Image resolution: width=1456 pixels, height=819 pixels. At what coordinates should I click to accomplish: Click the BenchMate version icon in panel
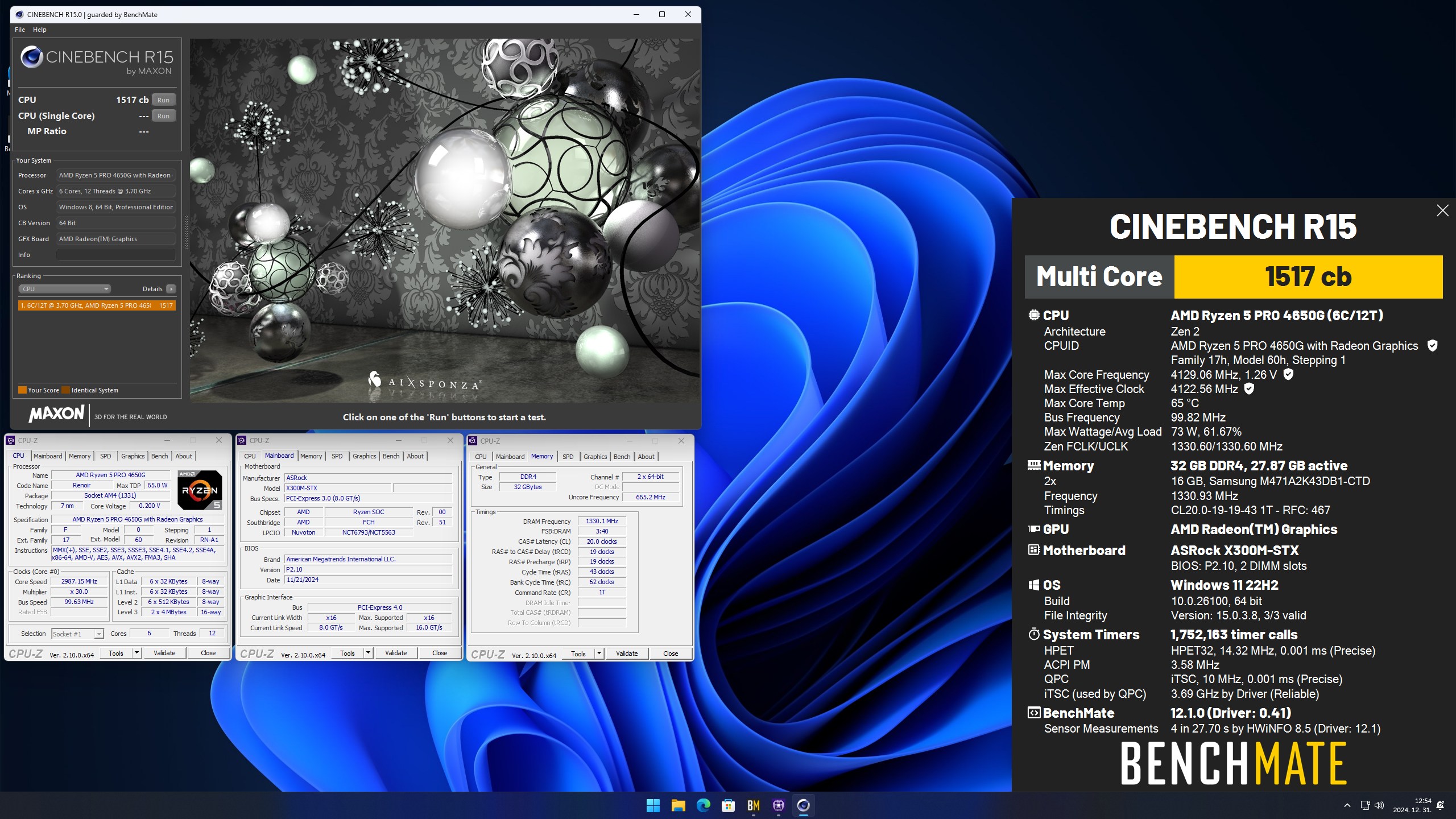(x=1034, y=713)
